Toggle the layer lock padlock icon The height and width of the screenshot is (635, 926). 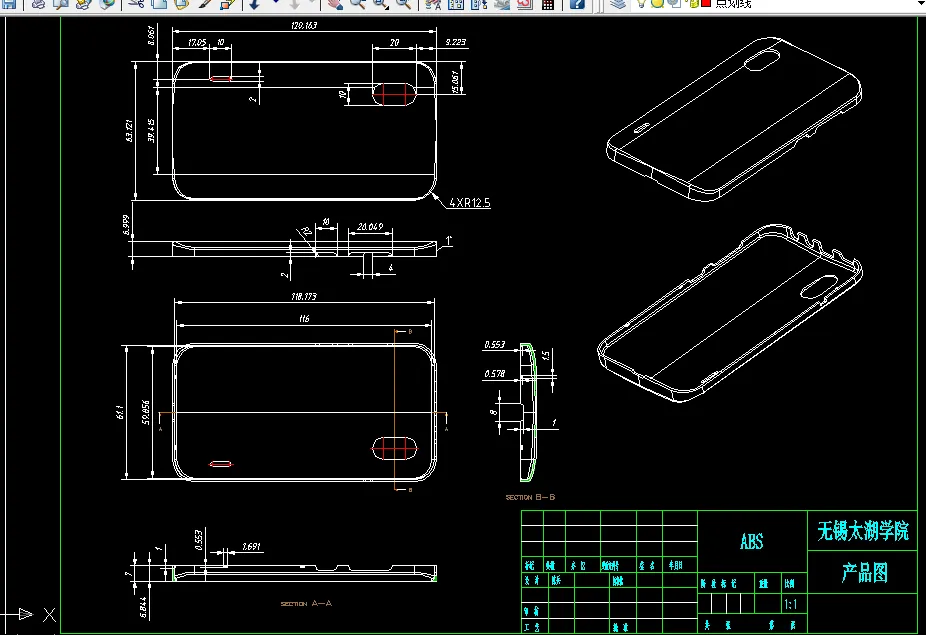tap(692, 4)
